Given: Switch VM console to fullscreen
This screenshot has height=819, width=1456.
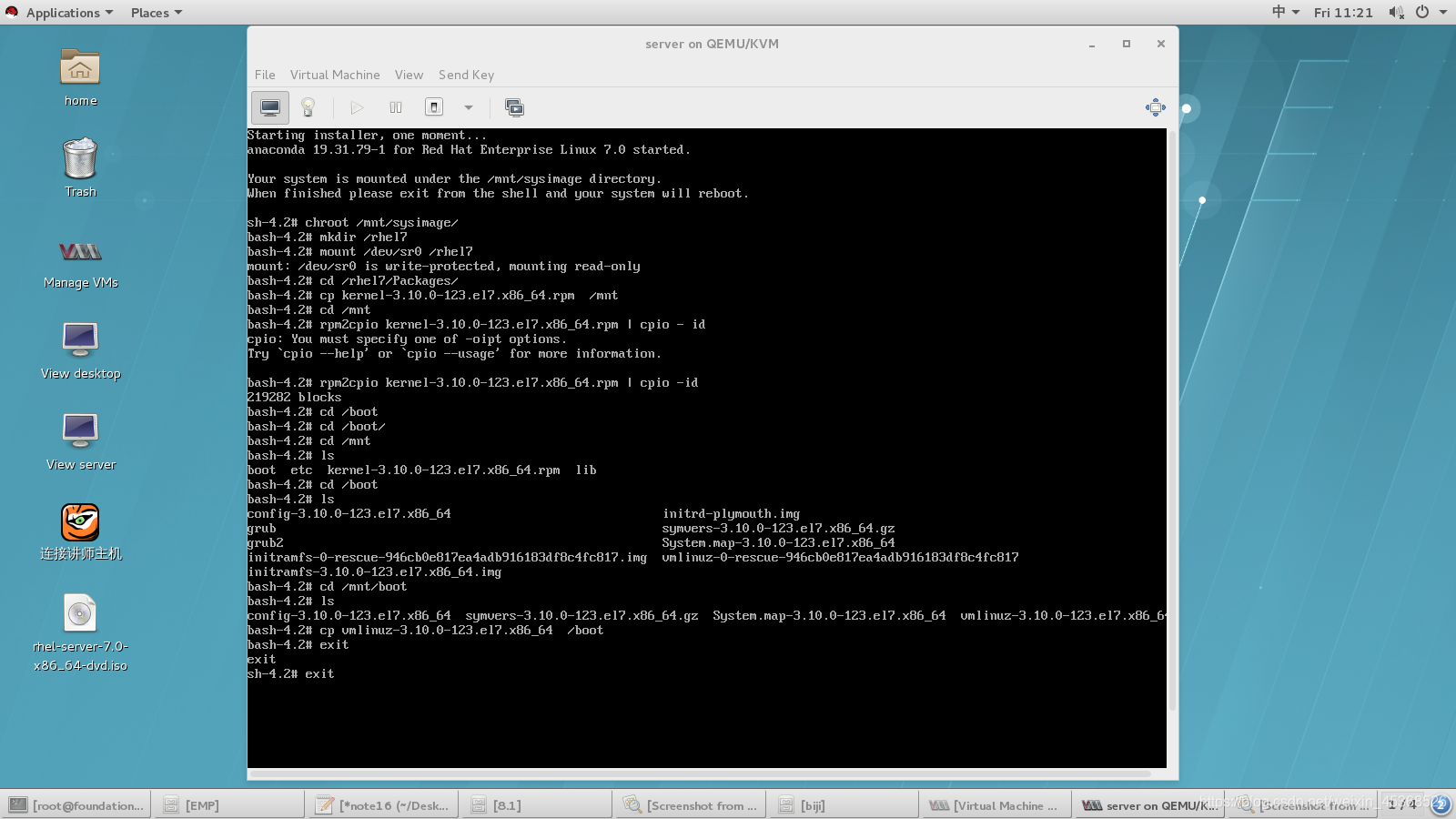Looking at the screenshot, I should (x=1155, y=107).
